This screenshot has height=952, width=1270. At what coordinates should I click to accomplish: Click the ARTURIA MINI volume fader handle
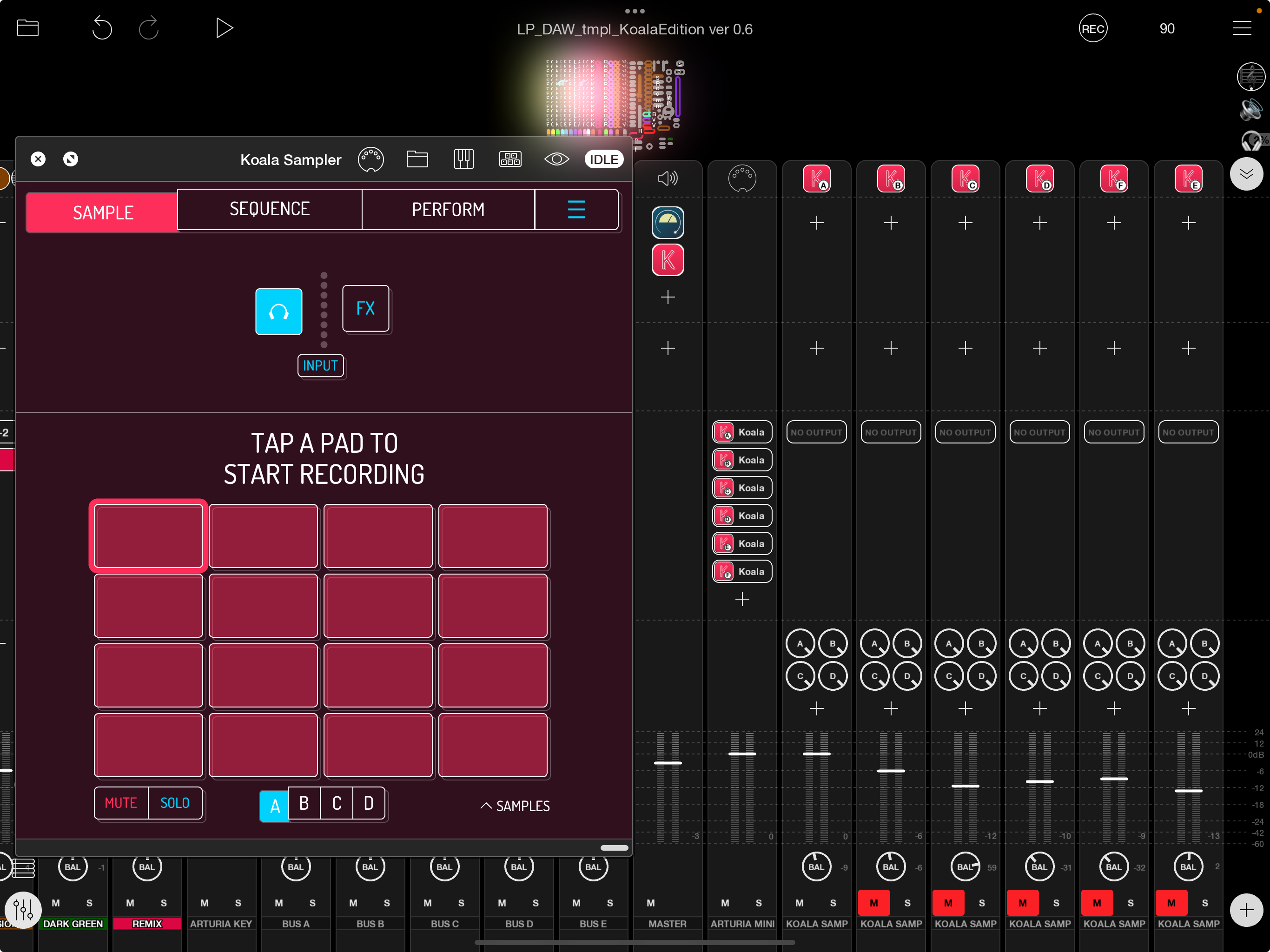[x=742, y=754]
